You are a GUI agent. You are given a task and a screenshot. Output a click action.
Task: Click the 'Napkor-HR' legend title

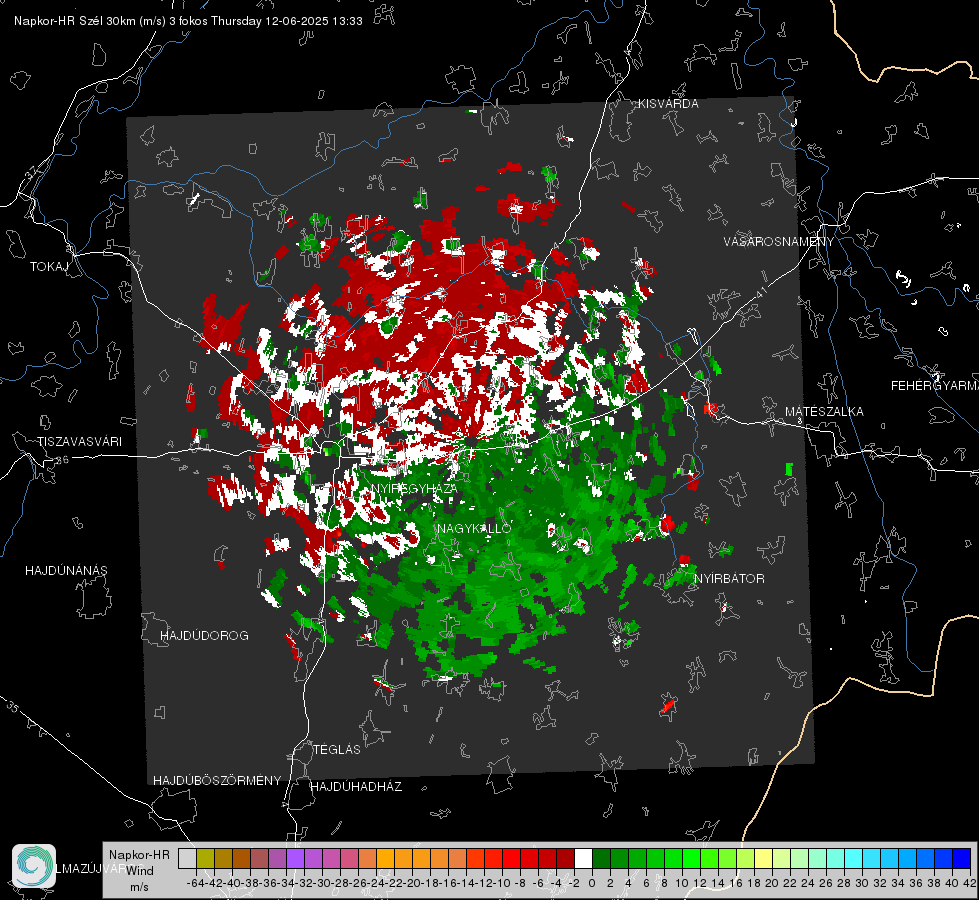pyautogui.click(x=139, y=854)
